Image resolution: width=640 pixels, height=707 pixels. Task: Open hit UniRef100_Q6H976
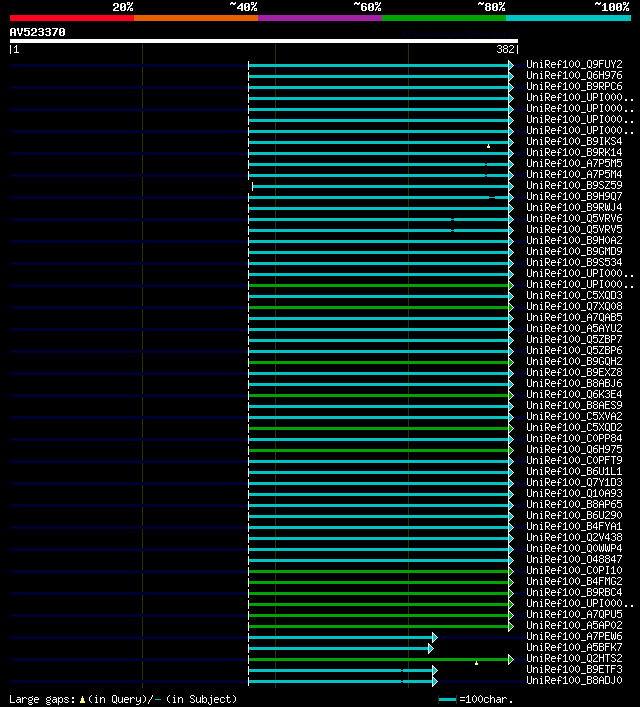point(574,75)
